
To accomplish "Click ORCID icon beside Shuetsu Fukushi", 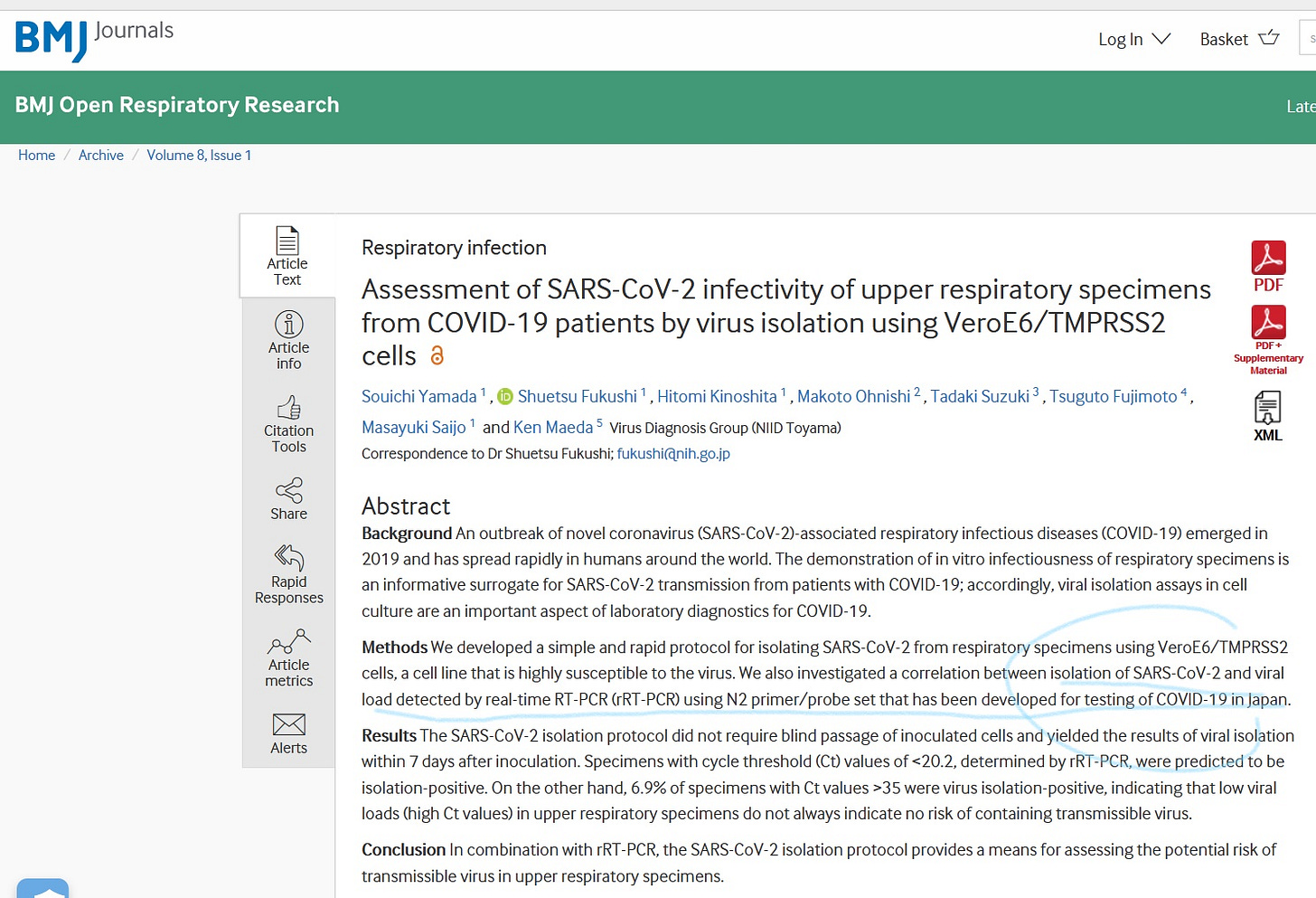I will pyautogui.click(x=505, y=396).
